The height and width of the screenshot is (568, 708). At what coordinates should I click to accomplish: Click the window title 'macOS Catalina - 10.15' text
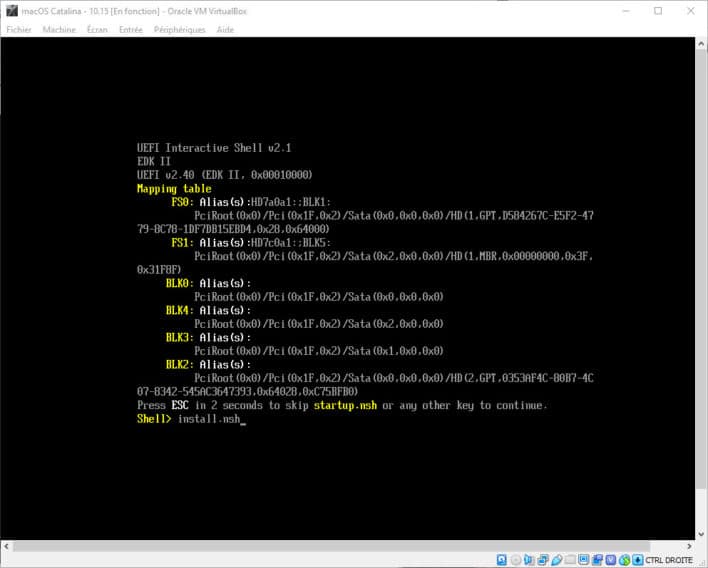click(63, 11)
